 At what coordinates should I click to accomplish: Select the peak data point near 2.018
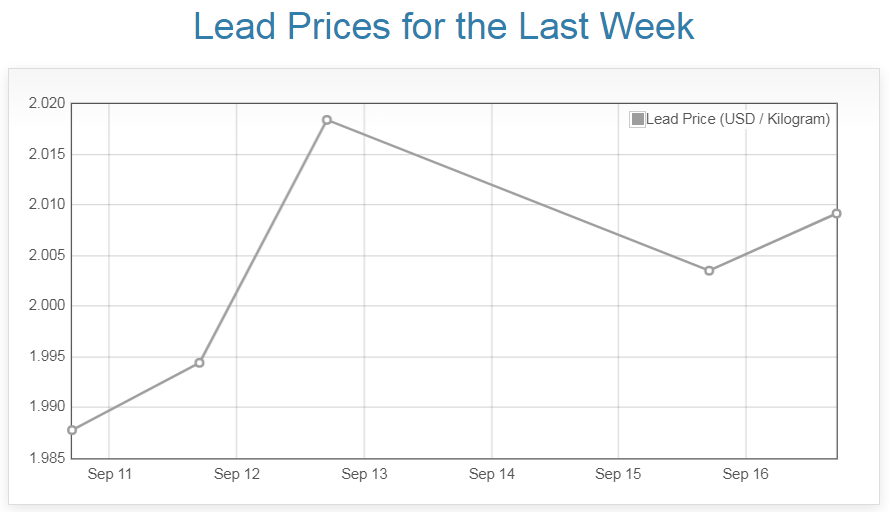click(327, 120)
